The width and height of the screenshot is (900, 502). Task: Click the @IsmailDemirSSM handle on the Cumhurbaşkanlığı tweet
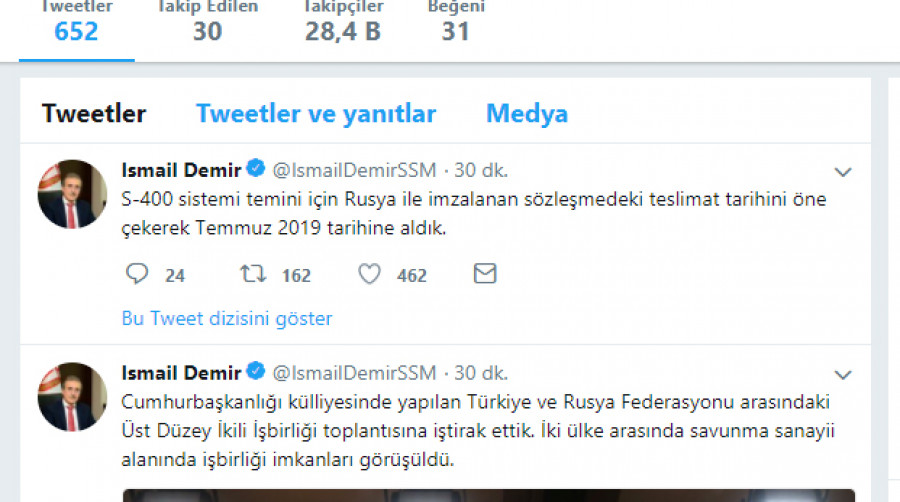tap(354, 373)
